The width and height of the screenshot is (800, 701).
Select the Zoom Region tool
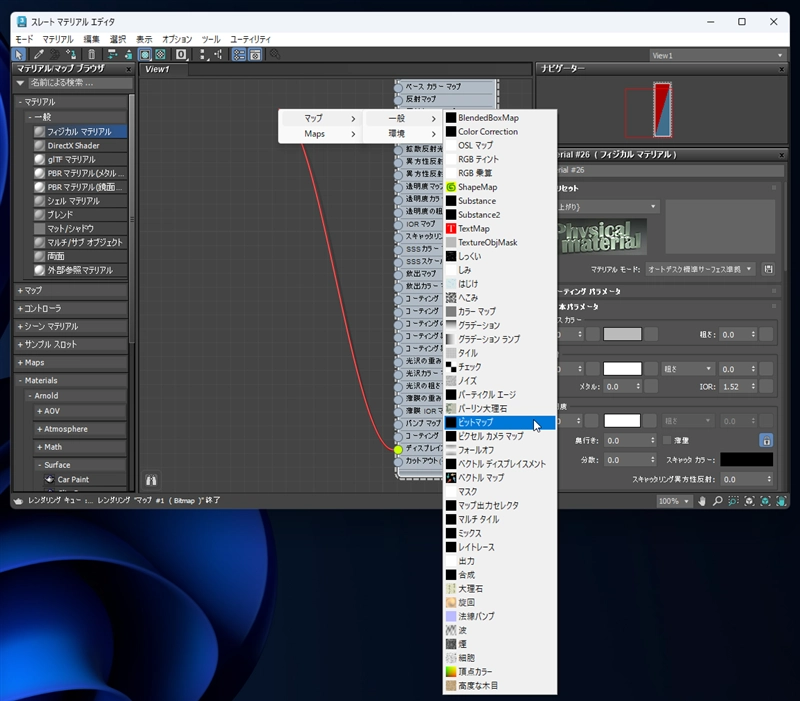click(733, 501)
